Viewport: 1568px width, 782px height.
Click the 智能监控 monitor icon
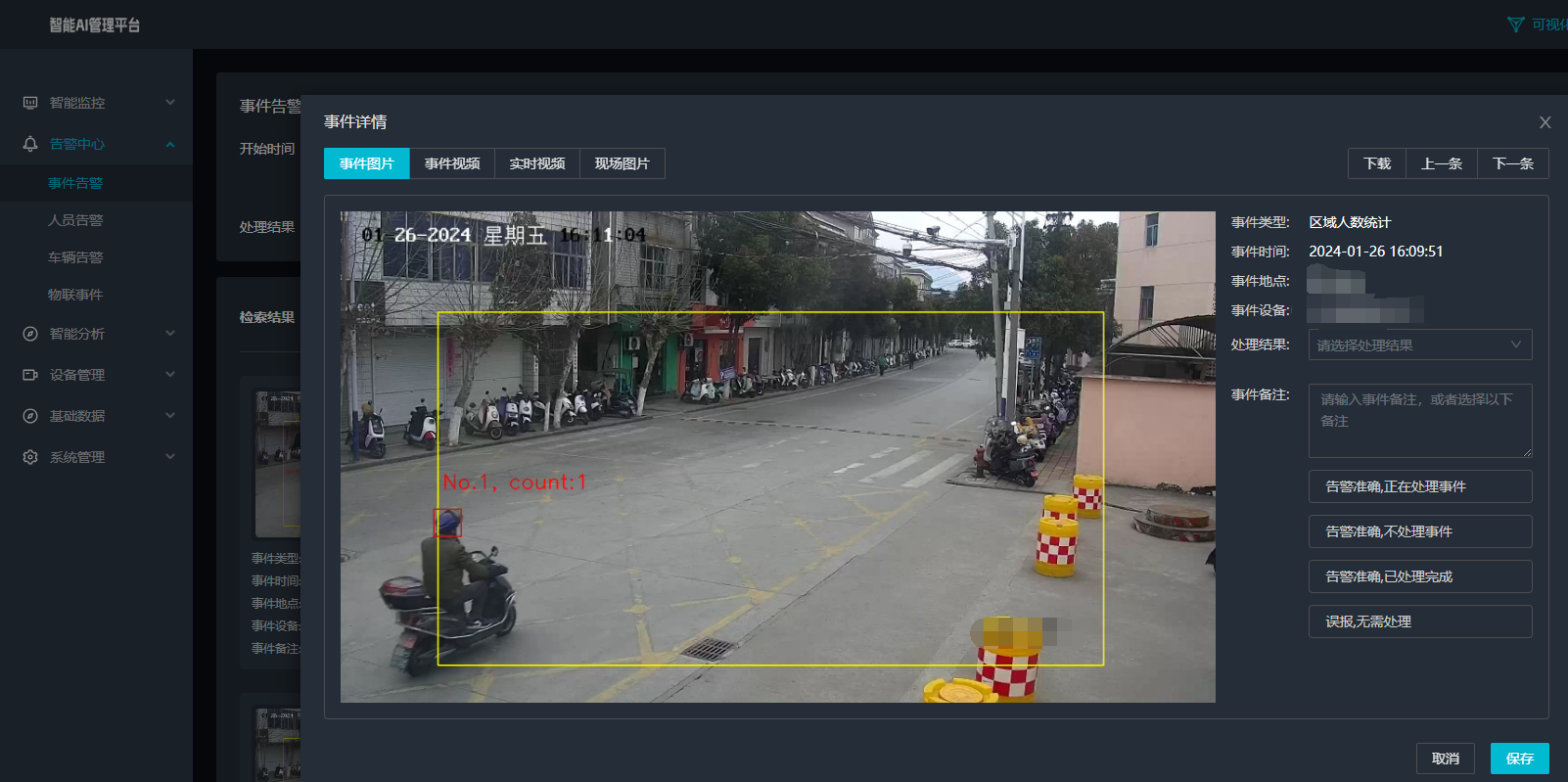[x=30, y=103]
